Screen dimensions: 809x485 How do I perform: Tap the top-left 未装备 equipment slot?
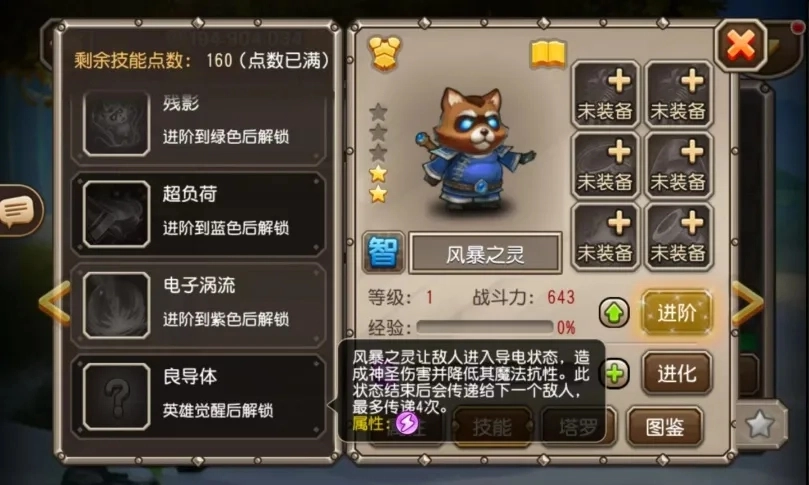coord(605,94)
